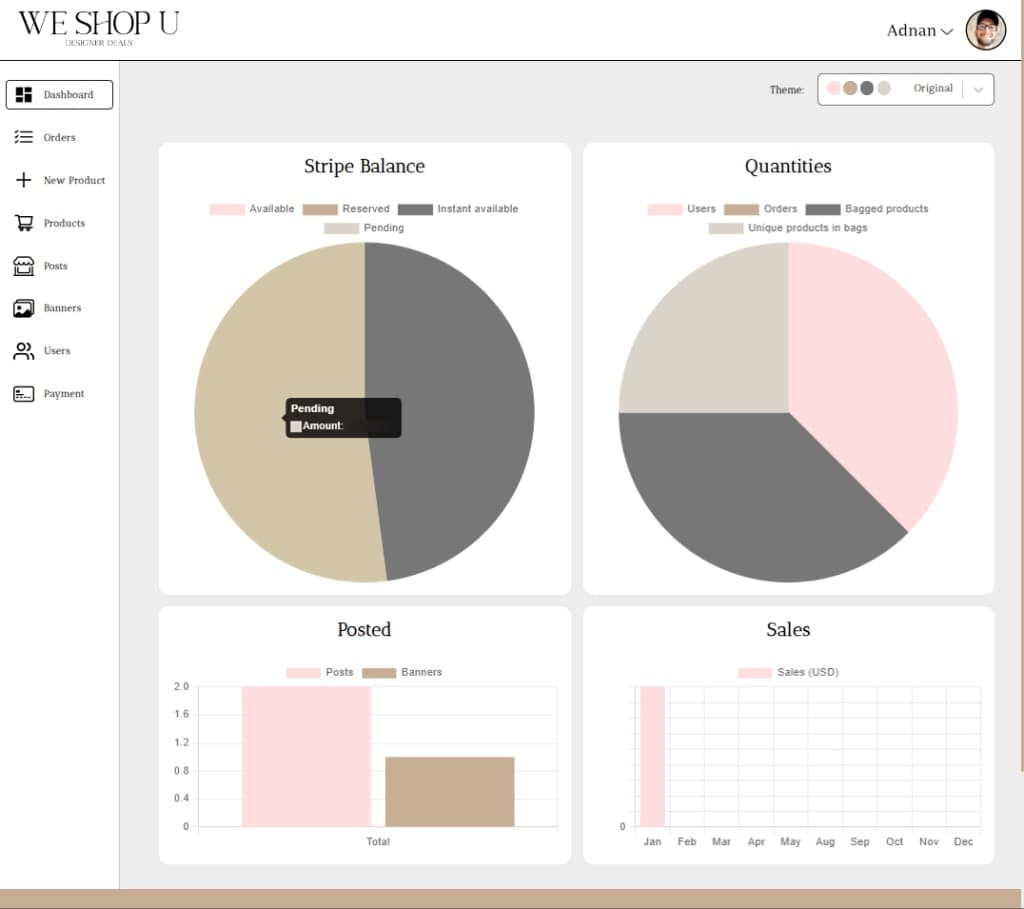Click the WE SHOP U logo
This screenshot has width=1024, height=909.
(x=98, y=25)
